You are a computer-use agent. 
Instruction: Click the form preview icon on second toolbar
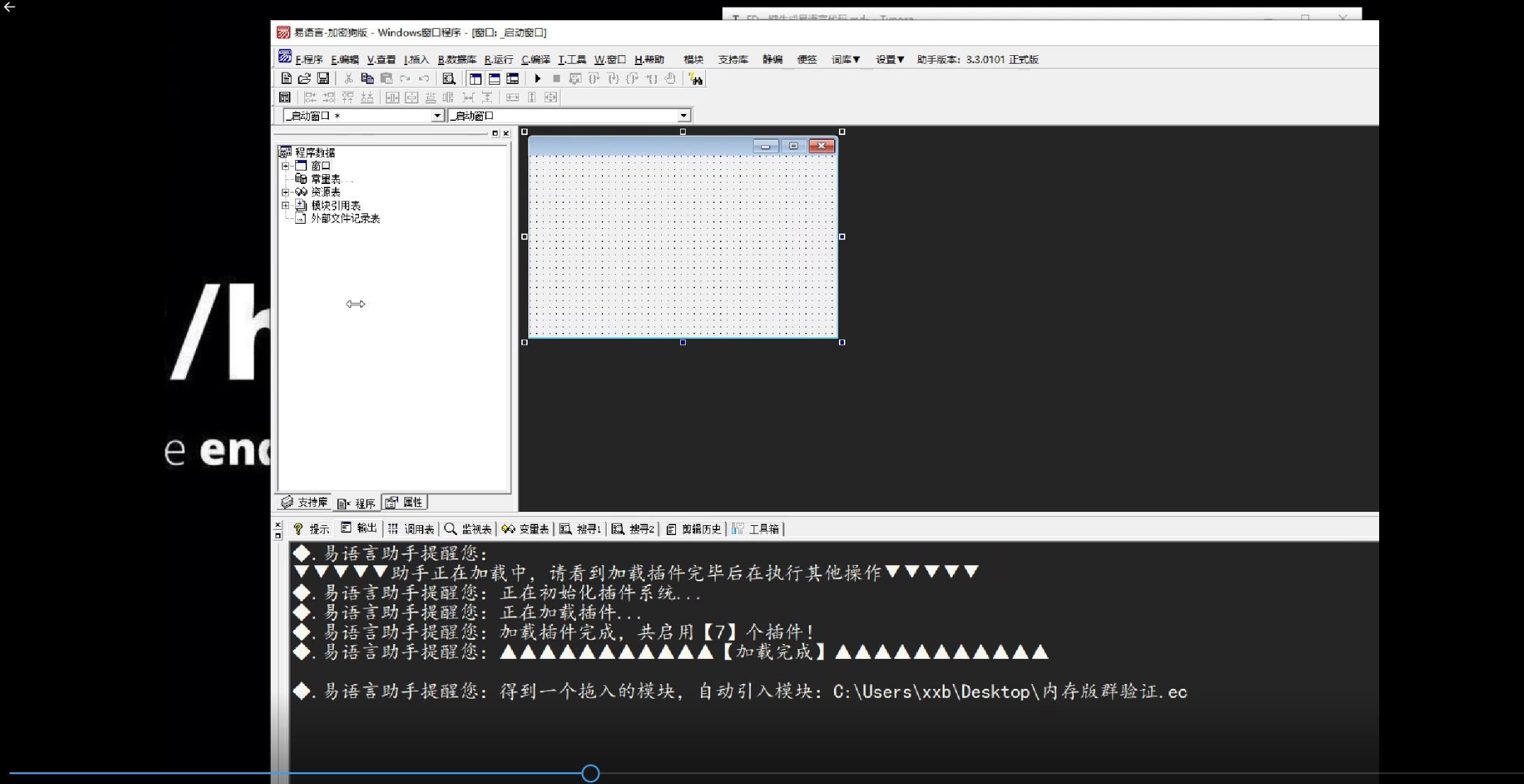285,98
